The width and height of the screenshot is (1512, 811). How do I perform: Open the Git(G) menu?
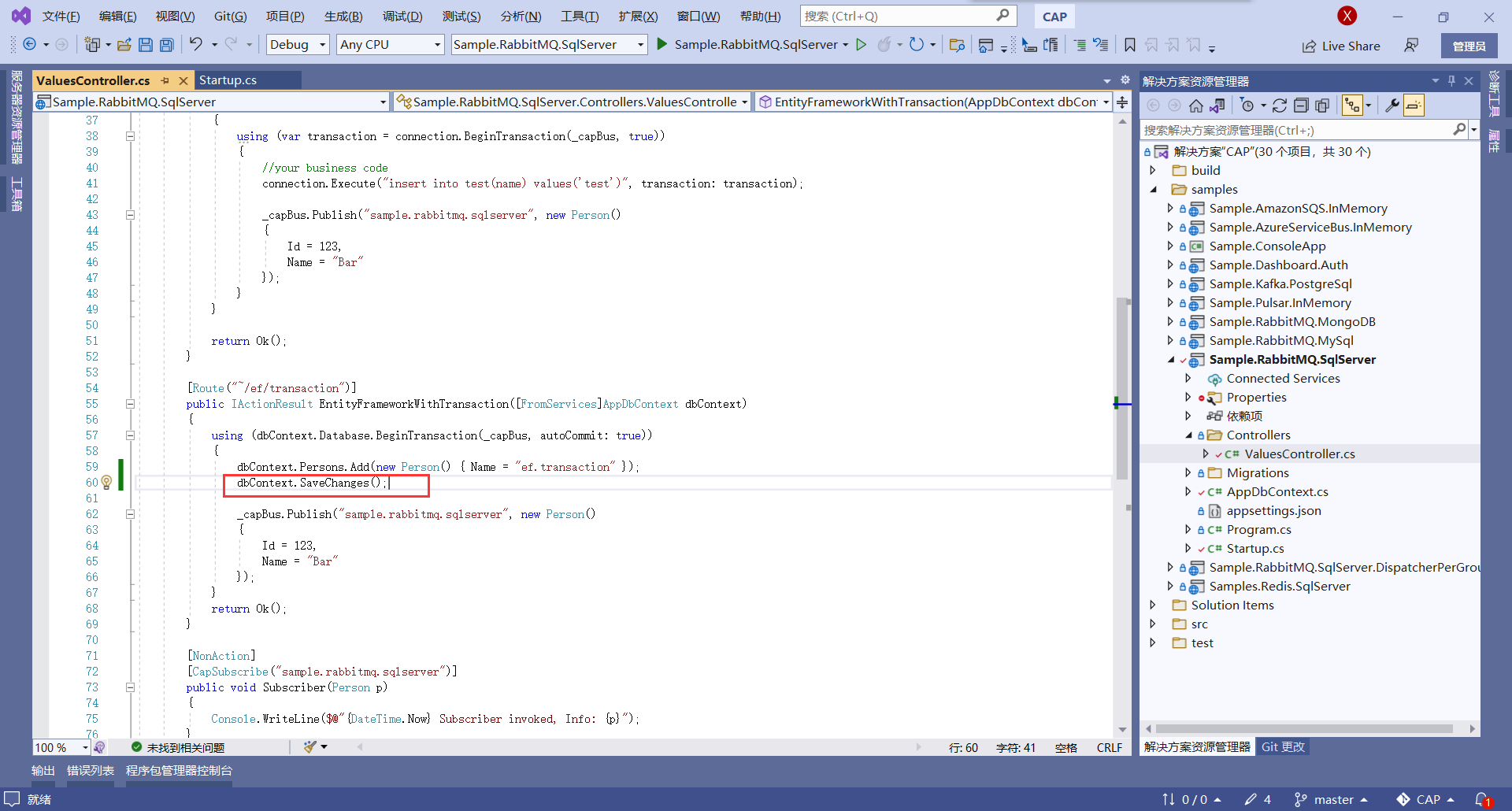click(x=230, y=16)
